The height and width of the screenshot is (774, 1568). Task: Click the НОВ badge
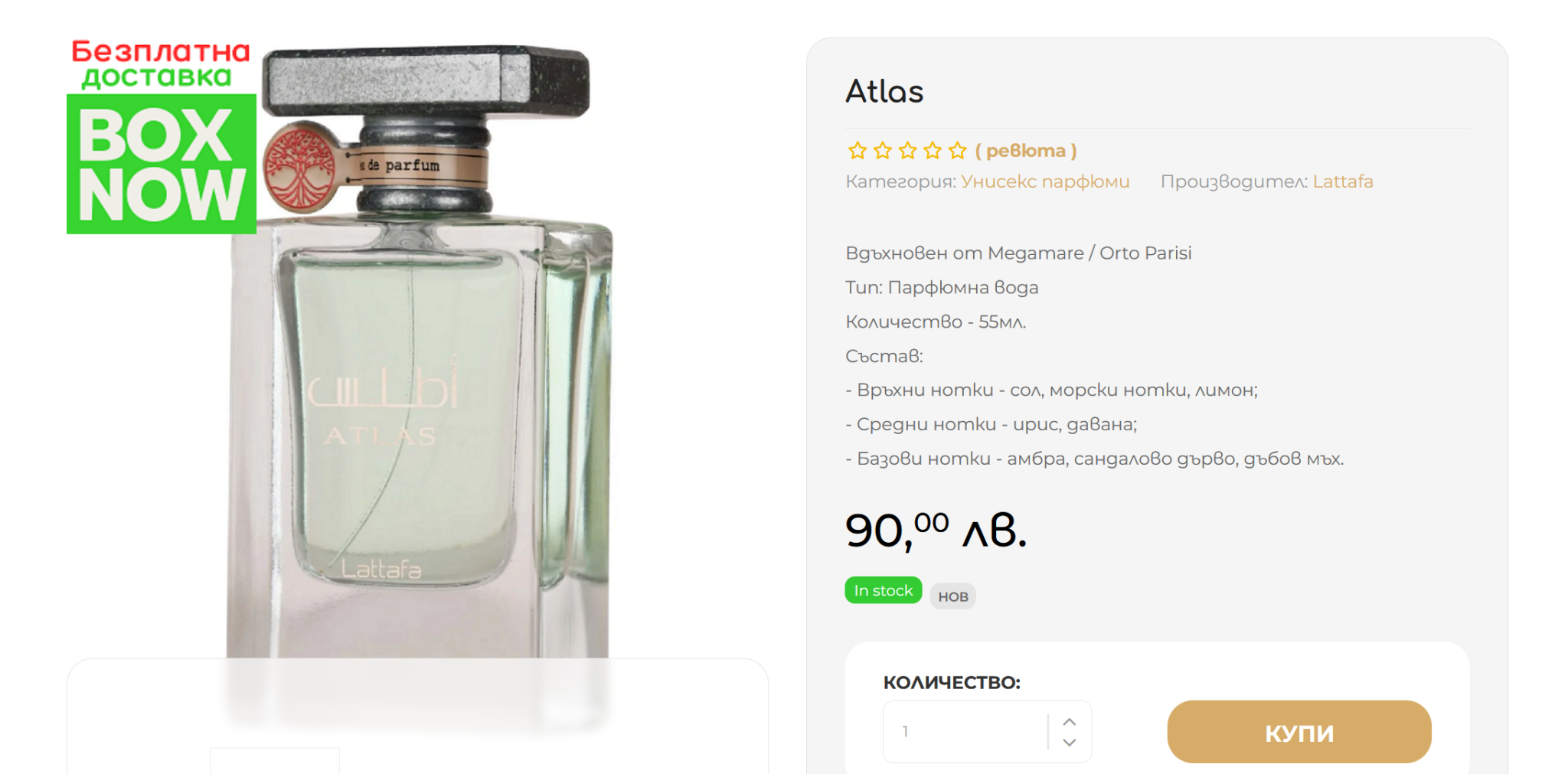[953, 596]
